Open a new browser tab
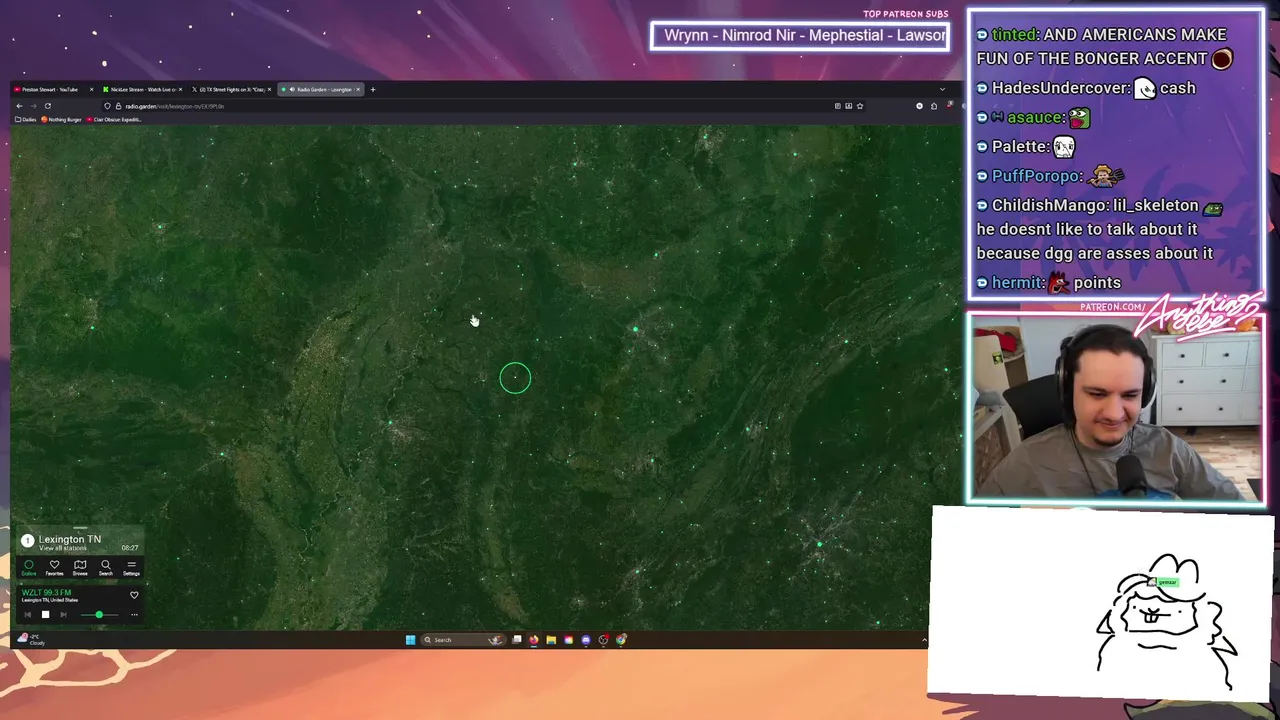This screenshot has height=720, width=1280. tap(373, 90)
